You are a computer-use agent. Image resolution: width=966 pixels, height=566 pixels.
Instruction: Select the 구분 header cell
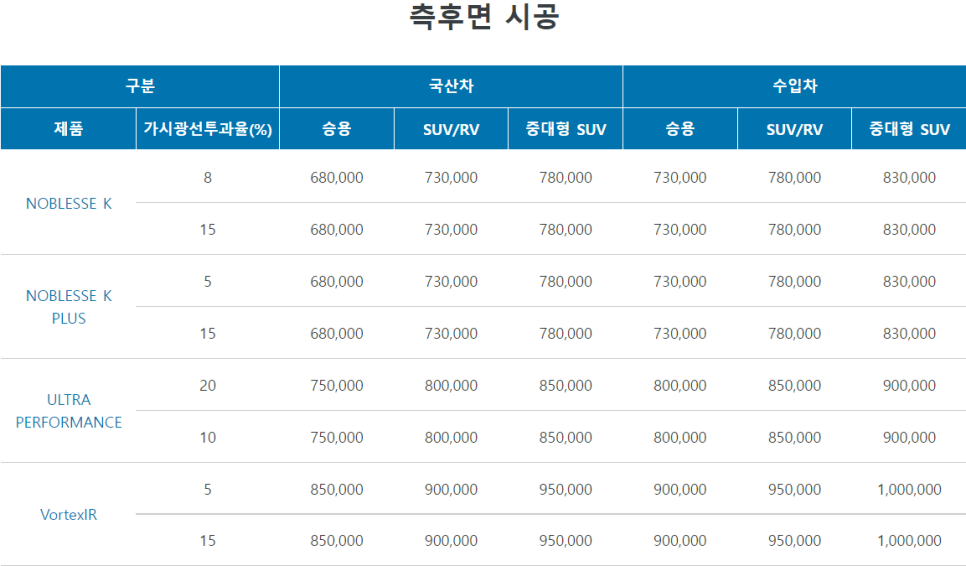point(140,86)
